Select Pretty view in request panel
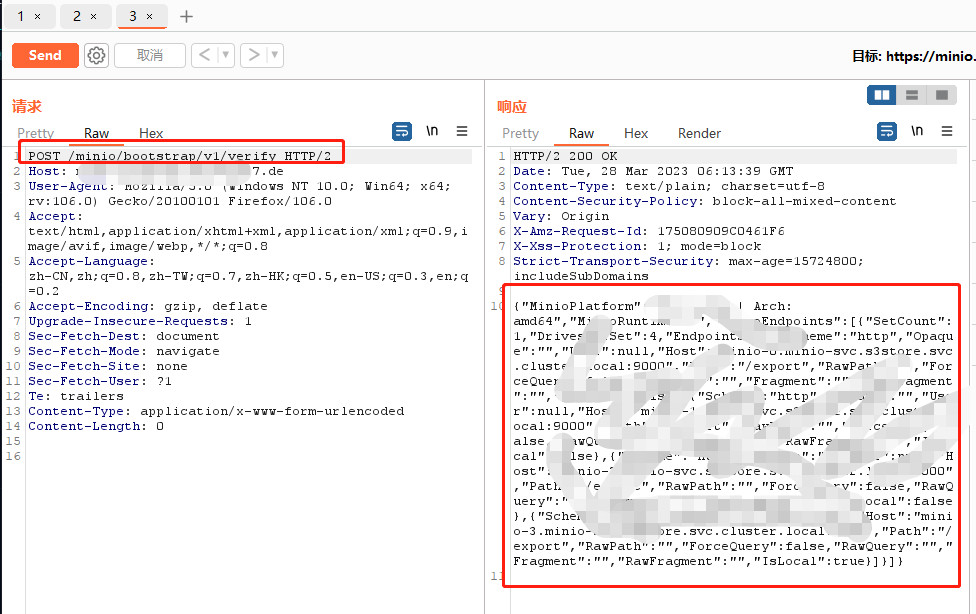Screen dimensions: 976x614 tap(35, 133)
